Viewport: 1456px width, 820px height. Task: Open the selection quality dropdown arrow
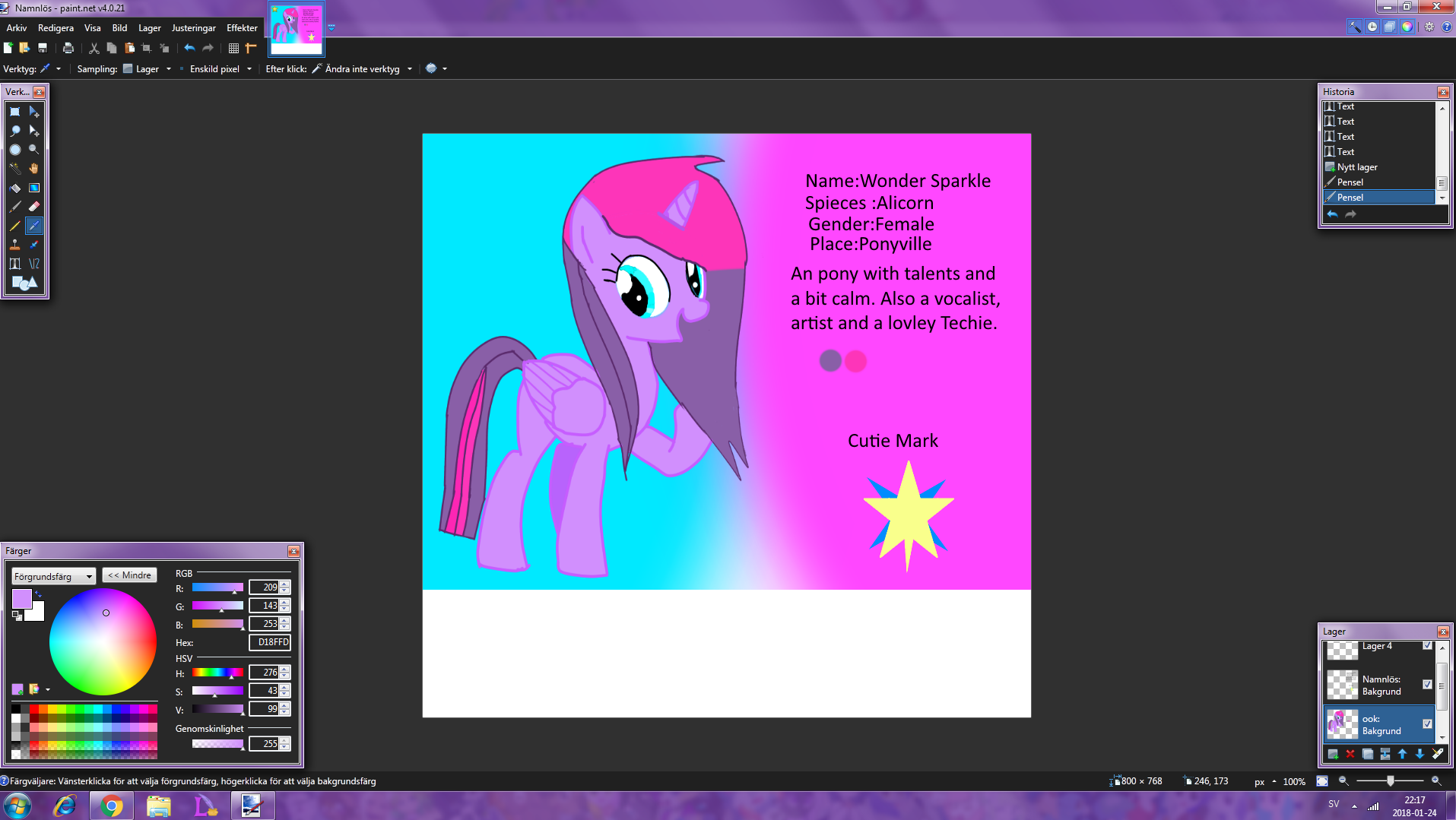point(445,69)
